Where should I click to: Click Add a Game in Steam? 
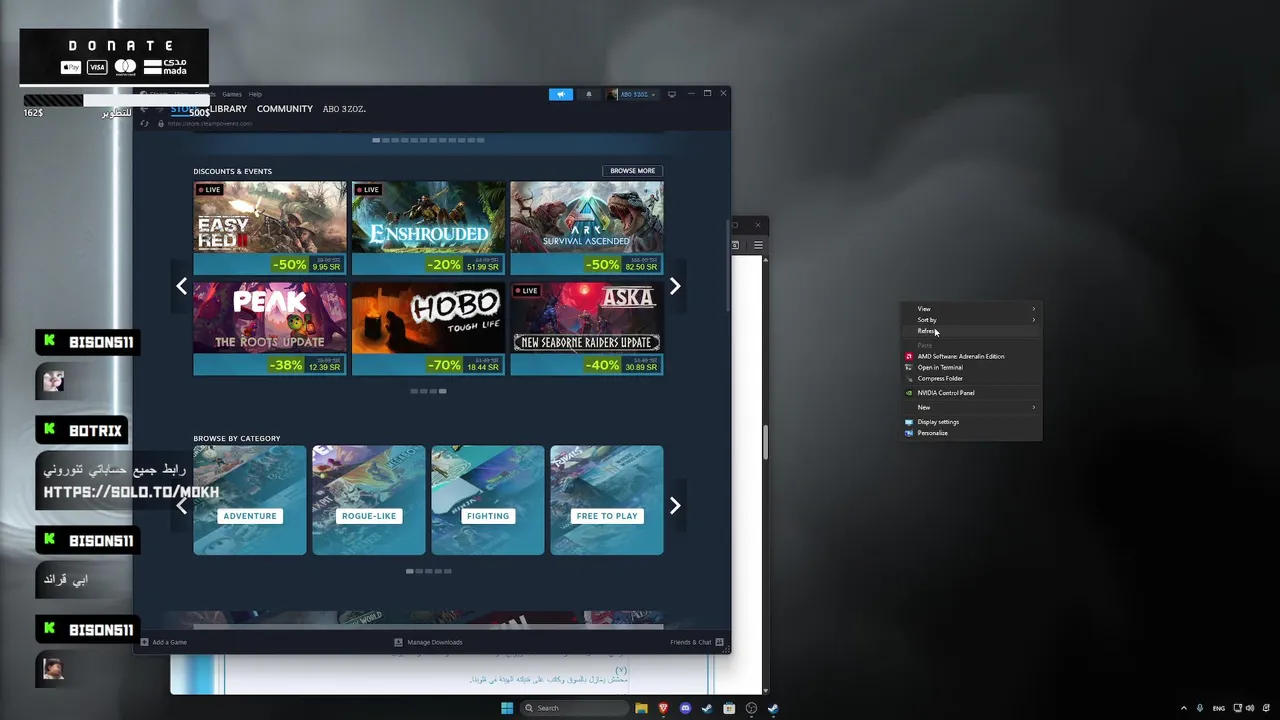[x=164, y=642]
